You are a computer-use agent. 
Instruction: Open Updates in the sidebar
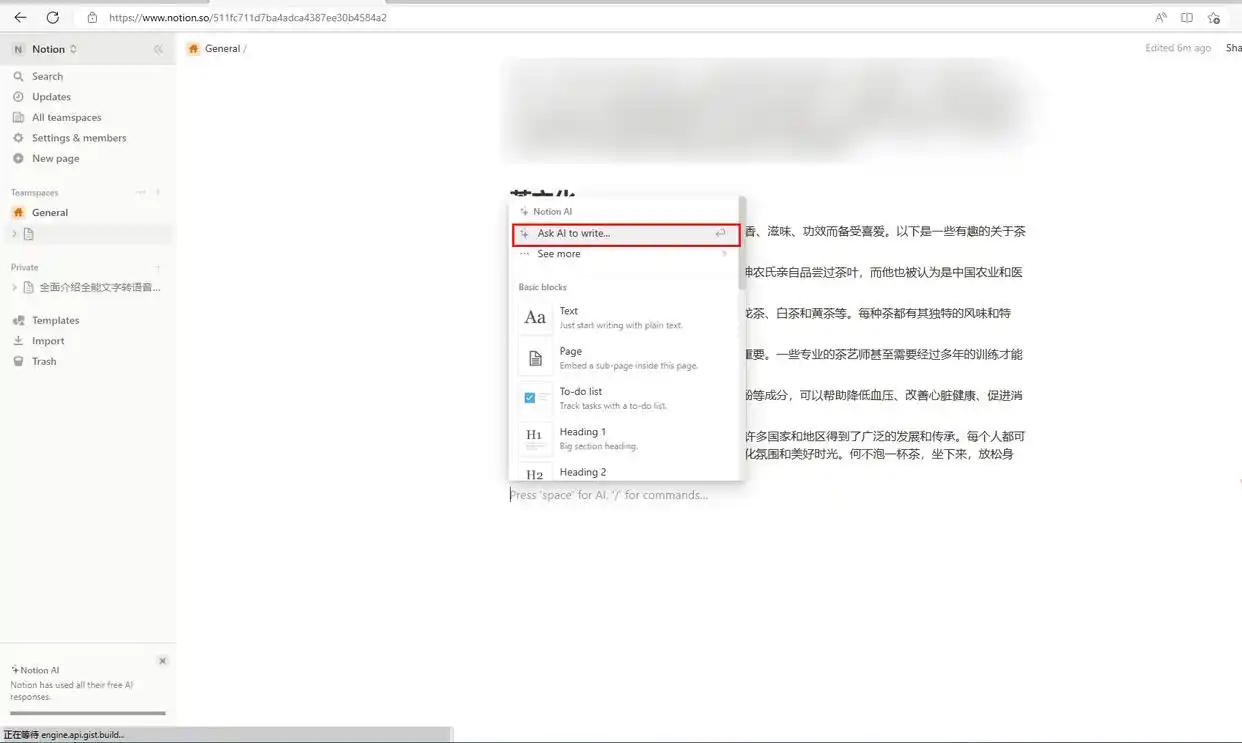tap(51, 97)
